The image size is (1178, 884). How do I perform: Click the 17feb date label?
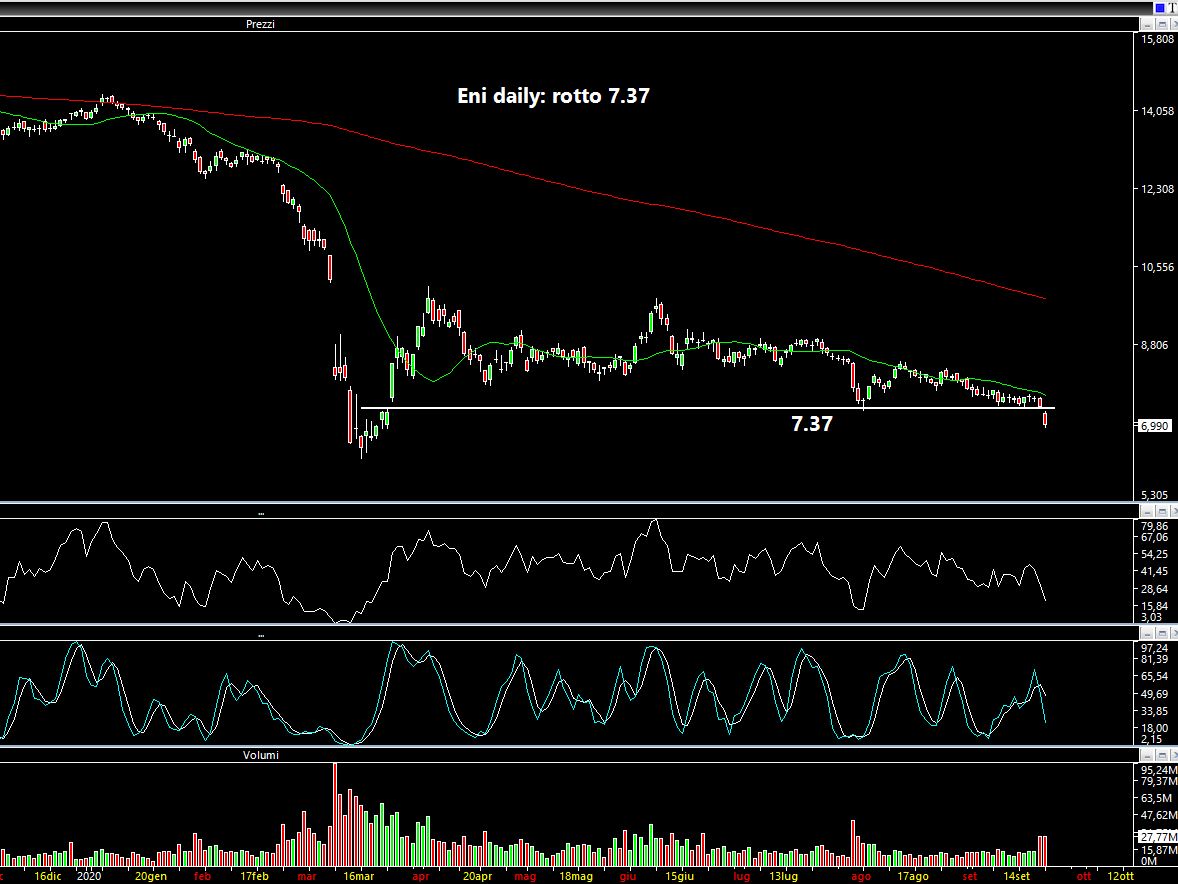255,876
